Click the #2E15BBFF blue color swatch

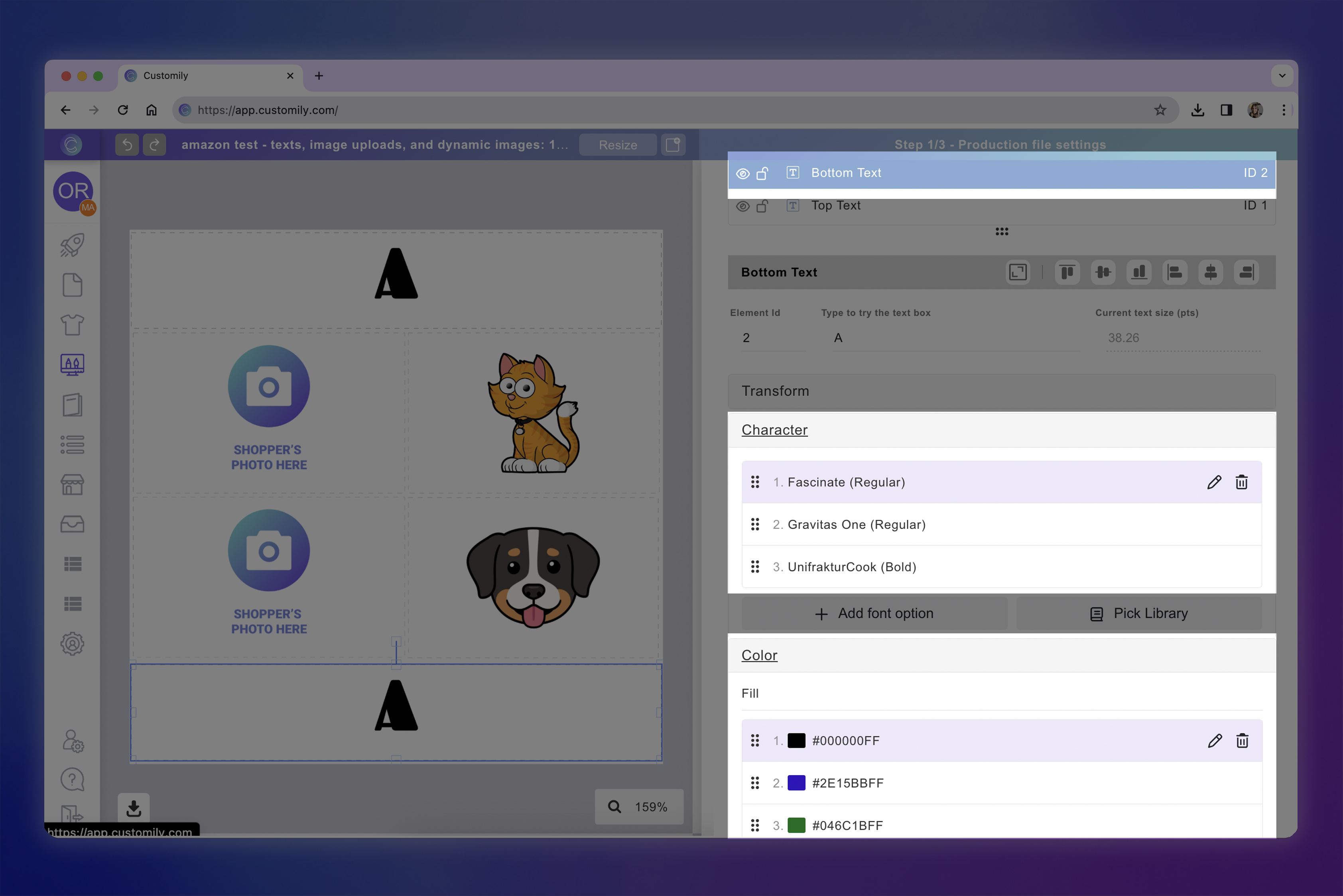[x=796, y=783]
